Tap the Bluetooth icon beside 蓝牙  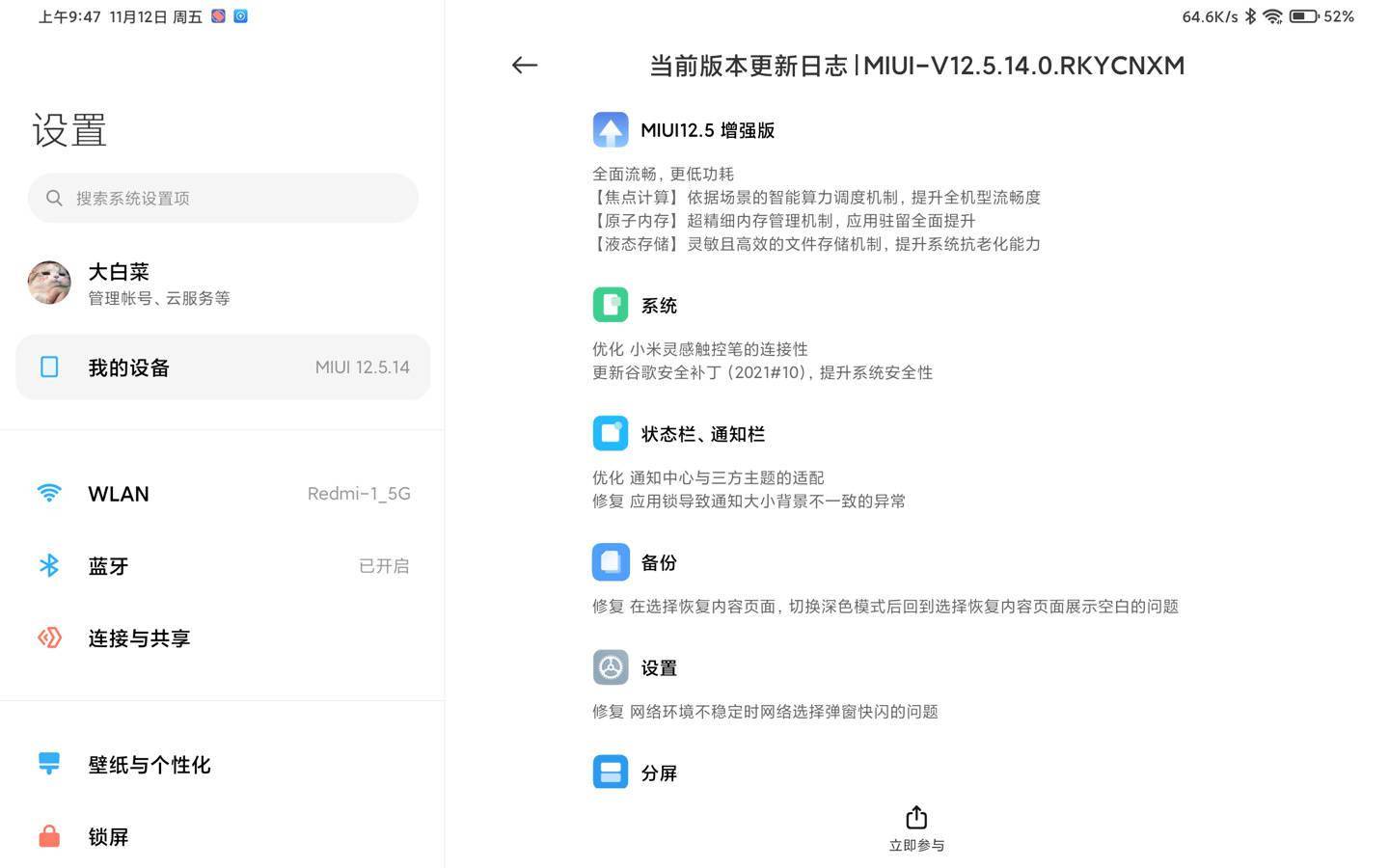tap(49, 565)
